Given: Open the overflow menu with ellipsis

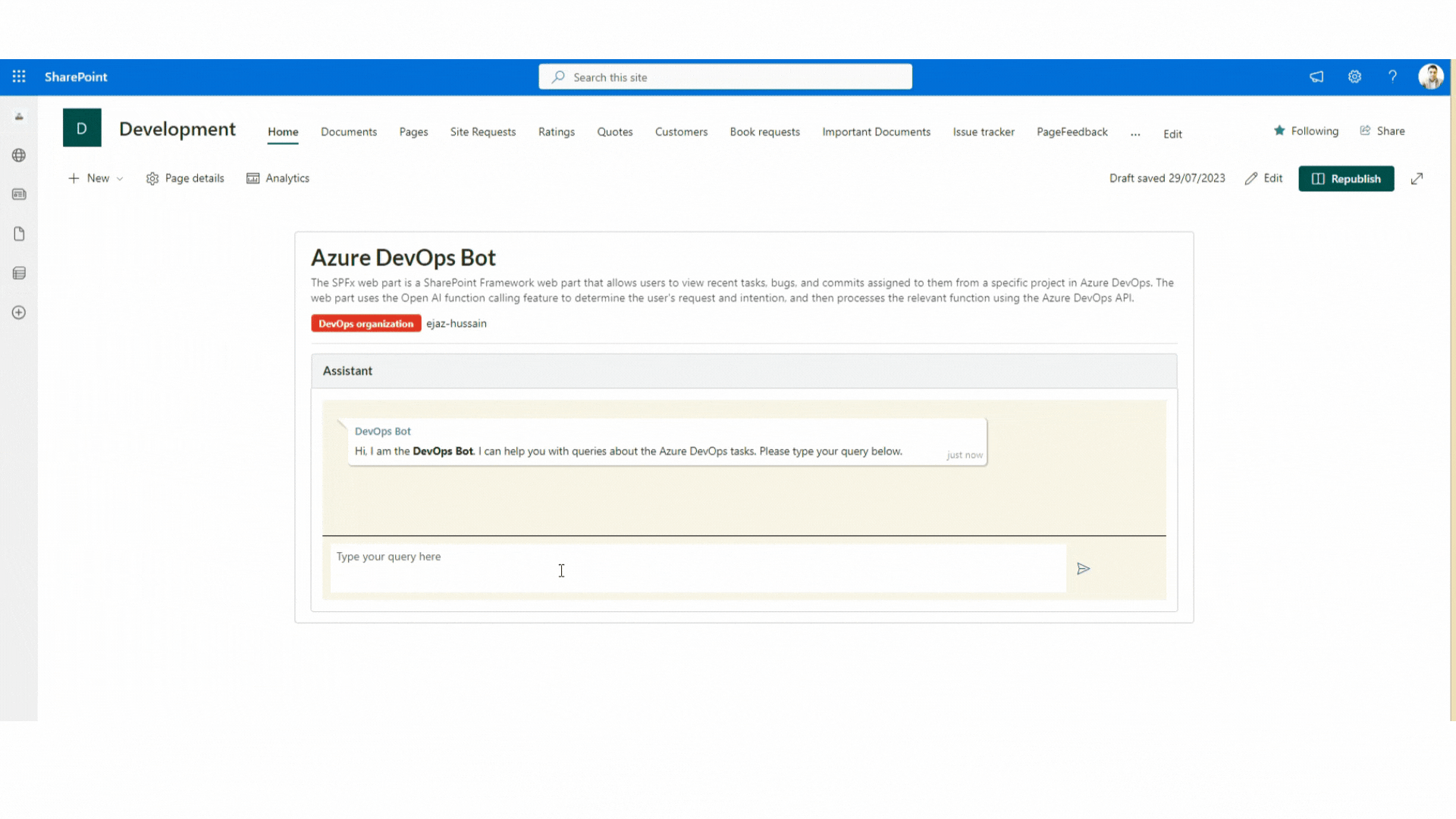Looking at the screenshot, I should point(1135,132).
